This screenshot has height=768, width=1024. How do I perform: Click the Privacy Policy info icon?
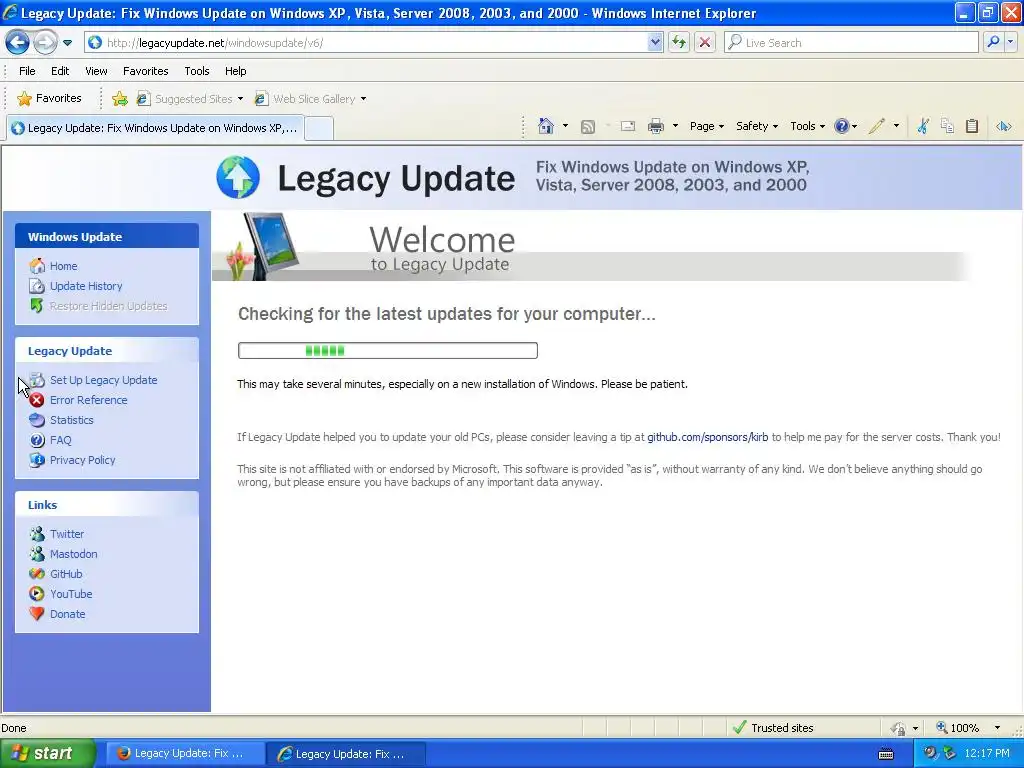pos(37,460)
